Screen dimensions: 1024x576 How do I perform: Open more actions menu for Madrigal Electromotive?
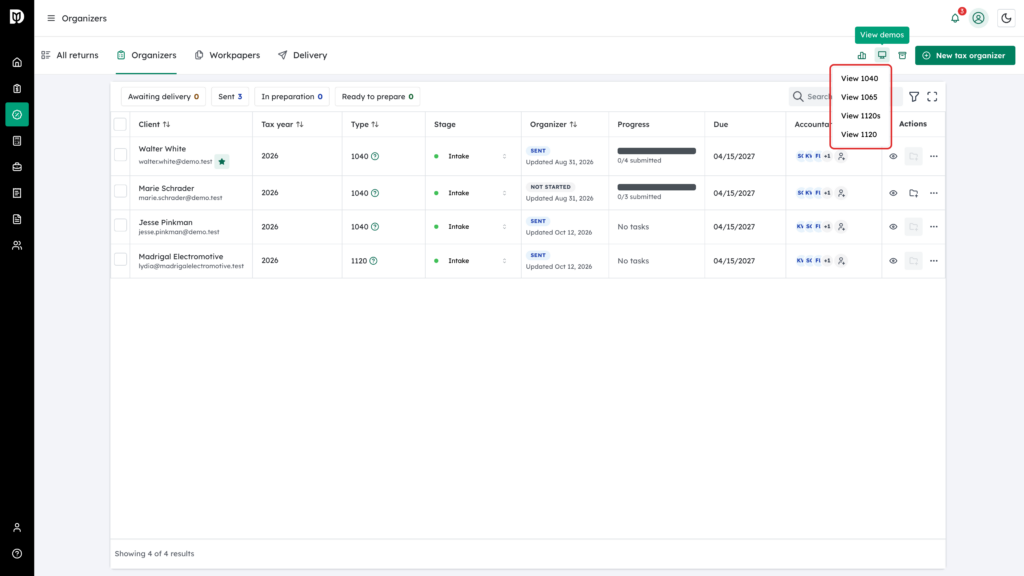[x=934, y=261]
